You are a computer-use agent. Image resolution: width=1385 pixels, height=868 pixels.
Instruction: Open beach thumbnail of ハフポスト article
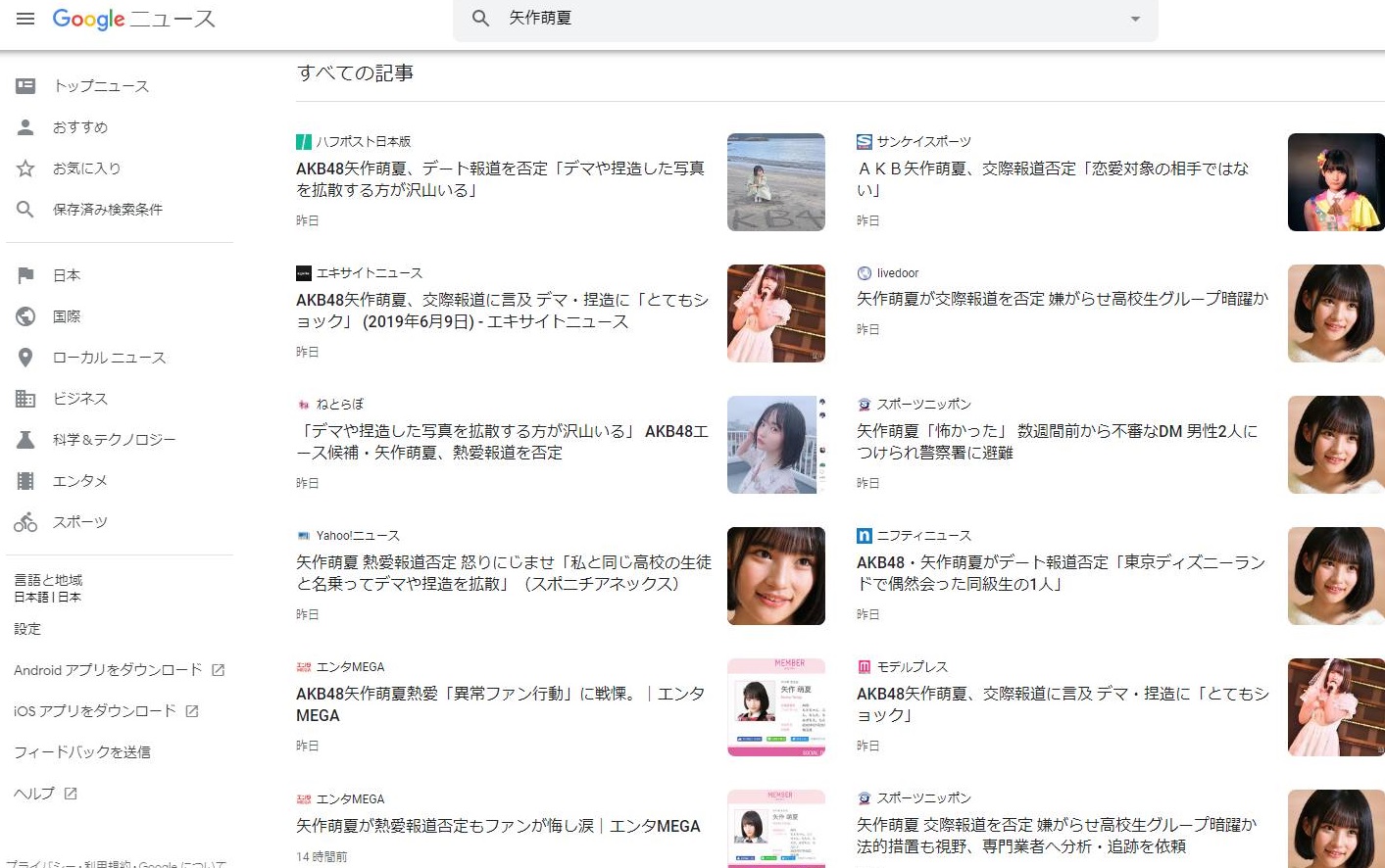coord(776,182)
